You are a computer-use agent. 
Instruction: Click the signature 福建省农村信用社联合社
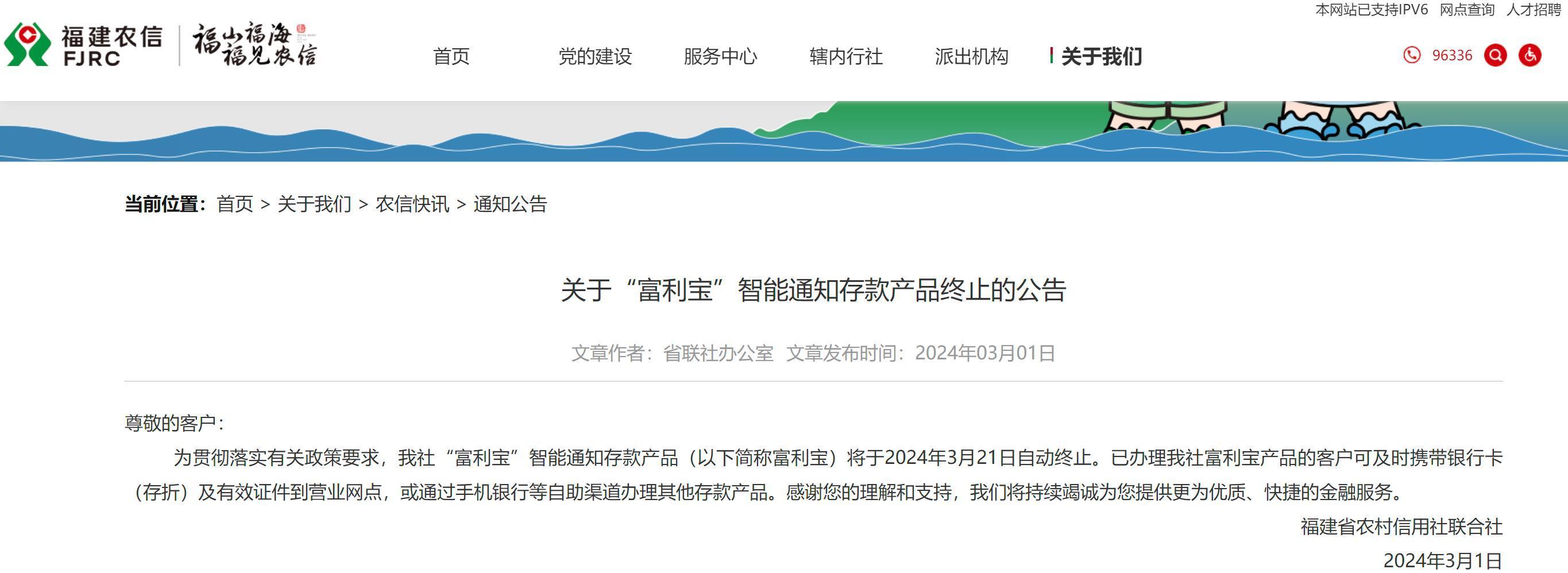click(1402, 526)
